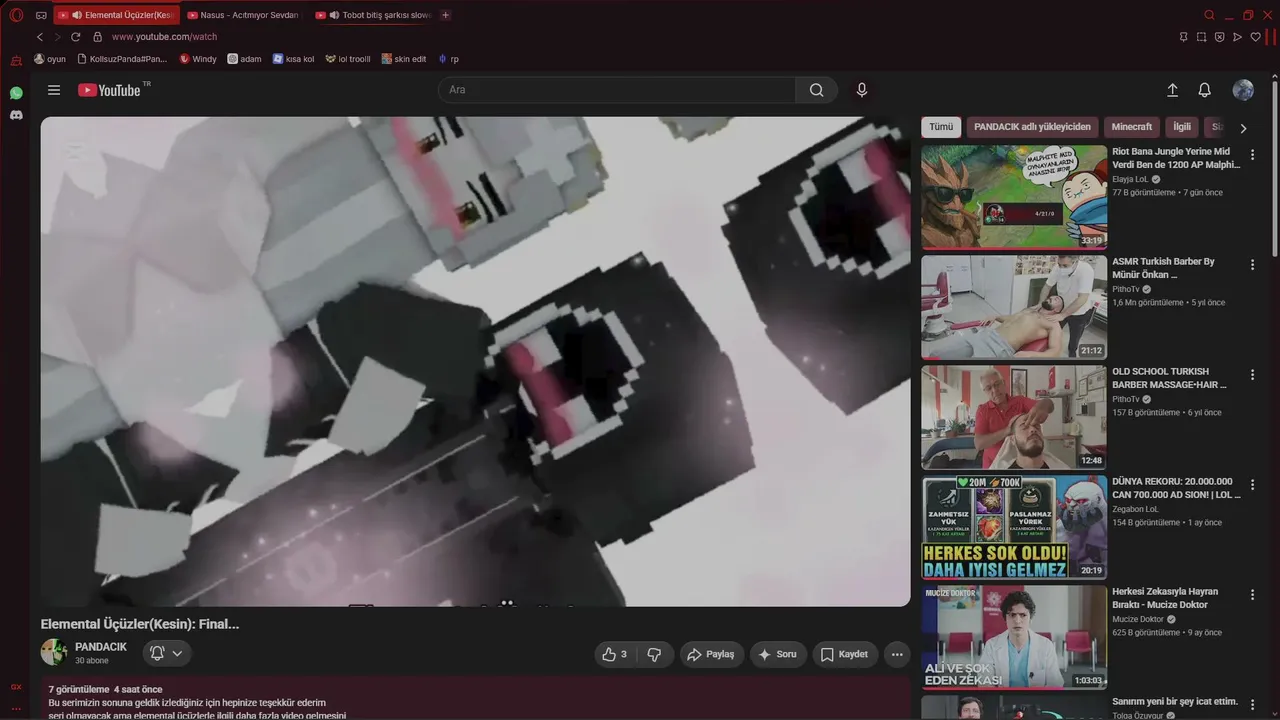Open the KollsuzPanda bookmark
1280x720 pixels.
(x=122, y=59)
